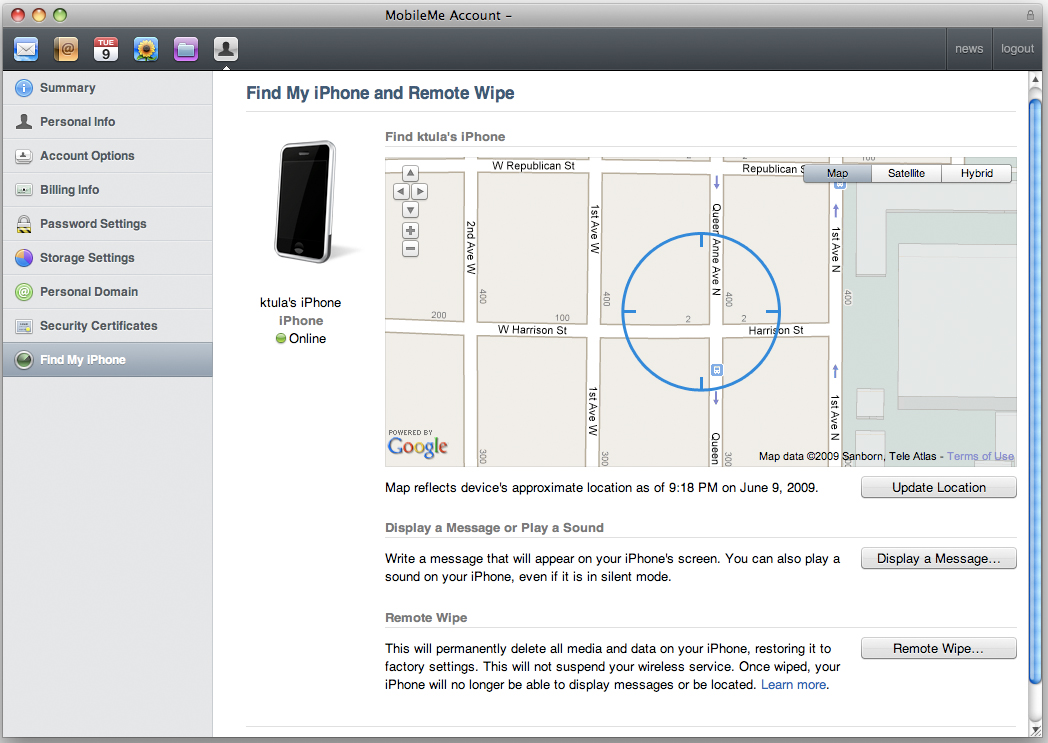Click the blue location circle on map
1048x743 pixels.
pyautogui.click(x=701, y=311)
